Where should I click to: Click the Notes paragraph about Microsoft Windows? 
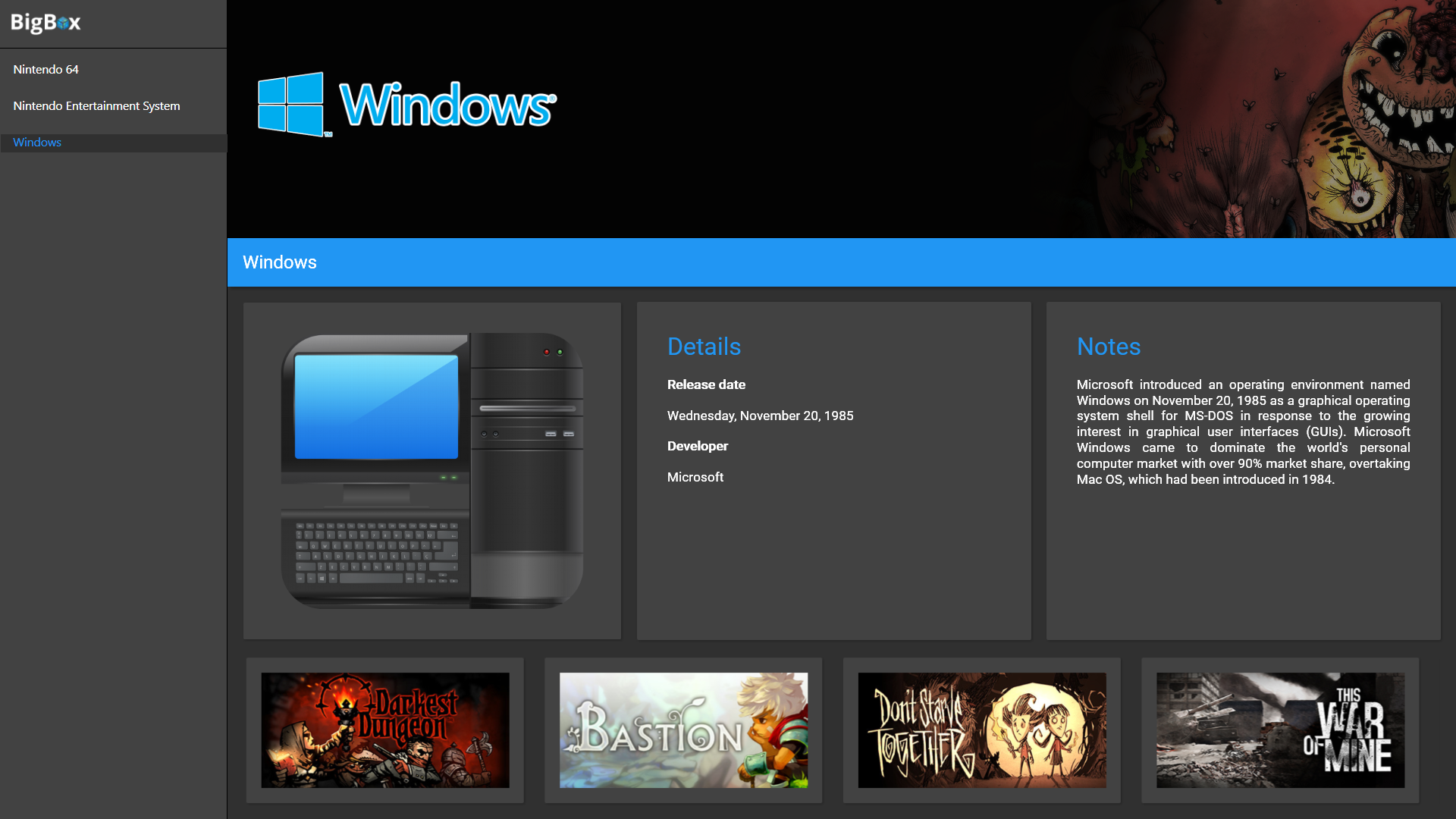1244,432
